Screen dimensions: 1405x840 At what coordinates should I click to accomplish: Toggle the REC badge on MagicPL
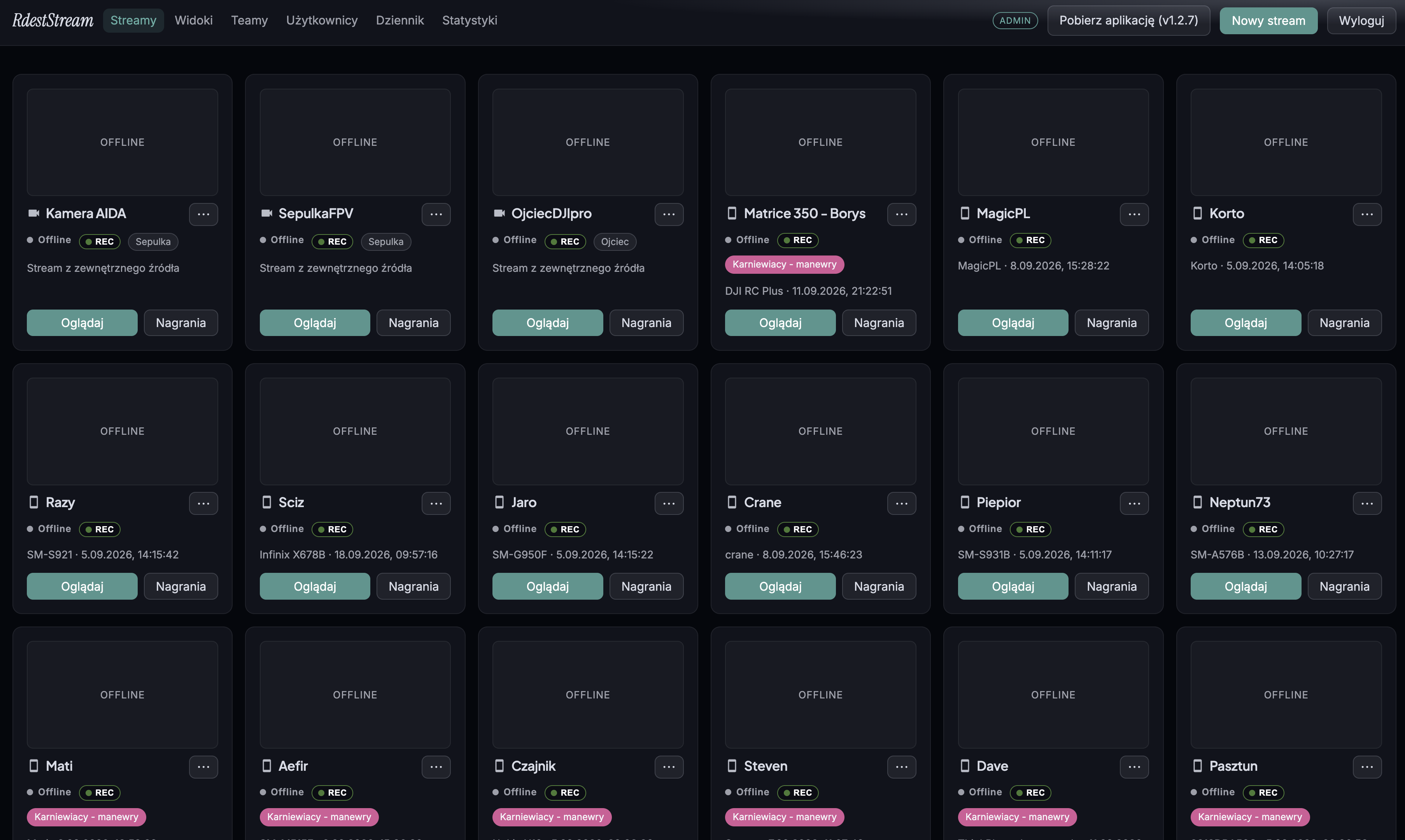pos(1030,240)
